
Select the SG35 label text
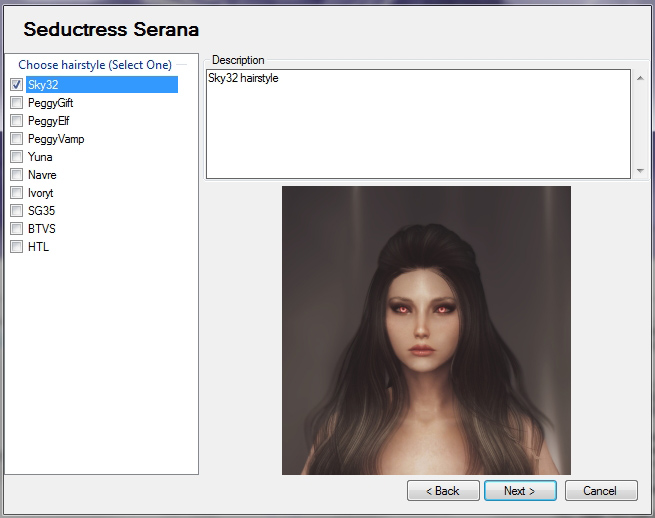pyautogui.click(x=41, y=211)
